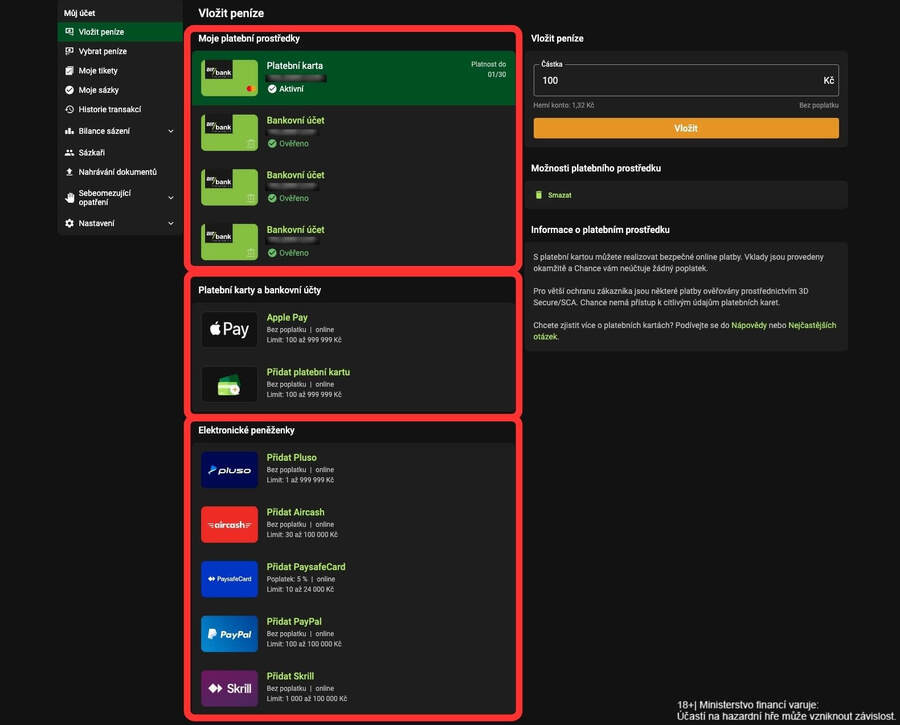Click the Částka amount input field
The width and height of the screenshot is (900, 725).
(686, 80)
